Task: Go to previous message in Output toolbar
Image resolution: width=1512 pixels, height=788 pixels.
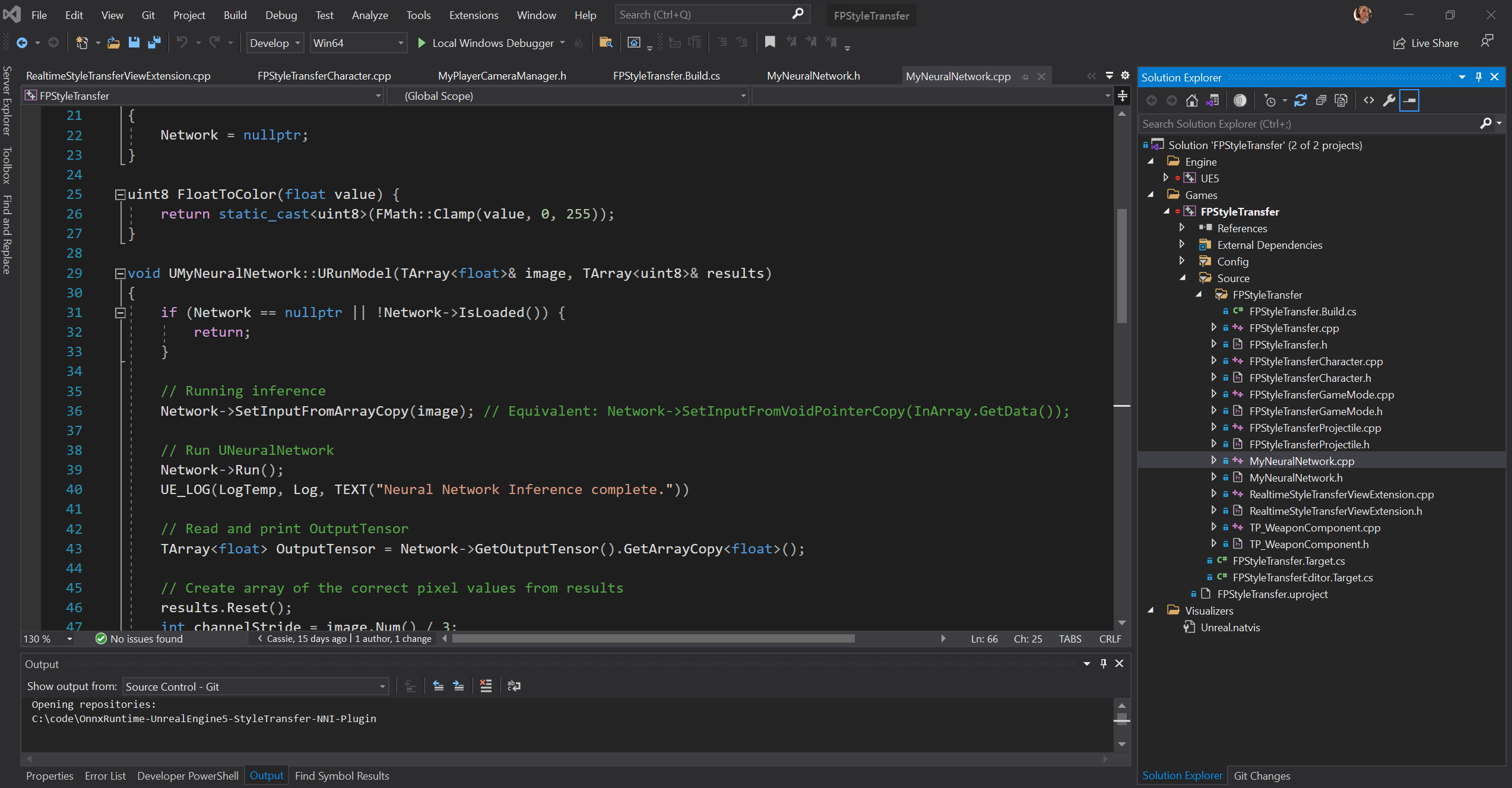Action: (438, 686)
